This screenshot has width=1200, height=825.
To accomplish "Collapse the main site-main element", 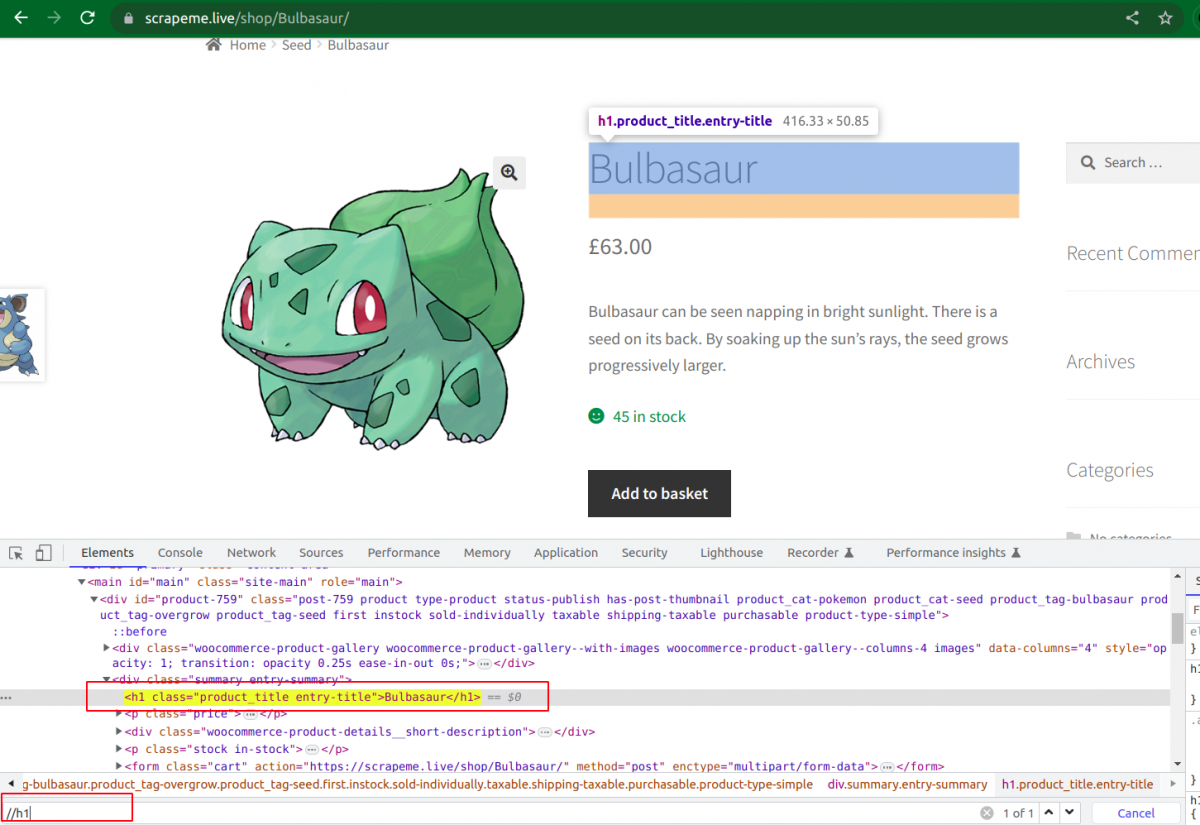I will point(80,581).
